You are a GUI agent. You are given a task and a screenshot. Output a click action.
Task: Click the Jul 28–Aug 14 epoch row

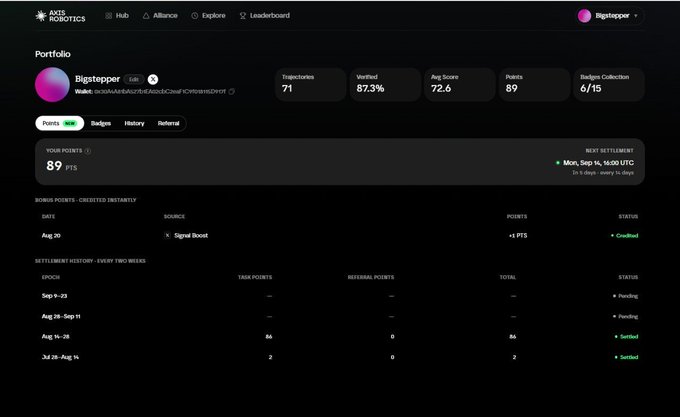[340, 357]
